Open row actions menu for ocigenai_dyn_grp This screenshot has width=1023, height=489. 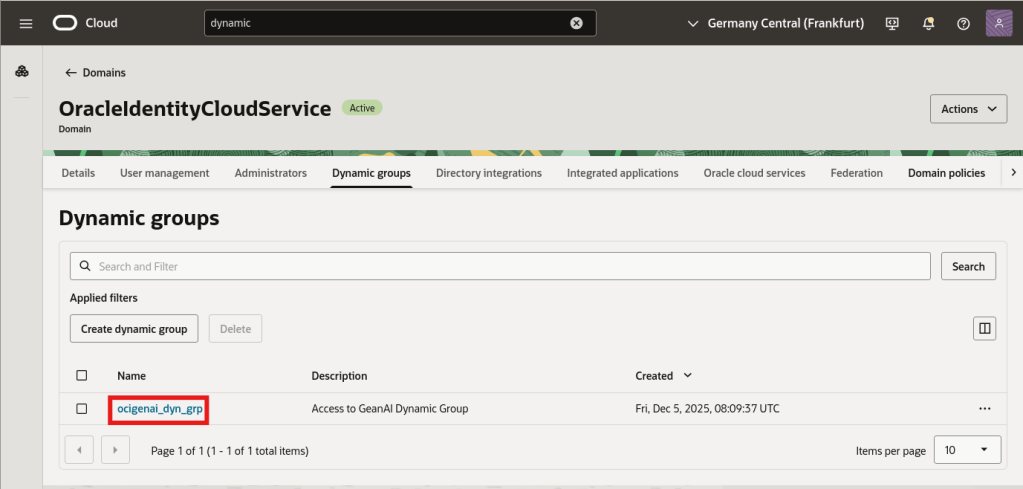(x=984, y=408)
